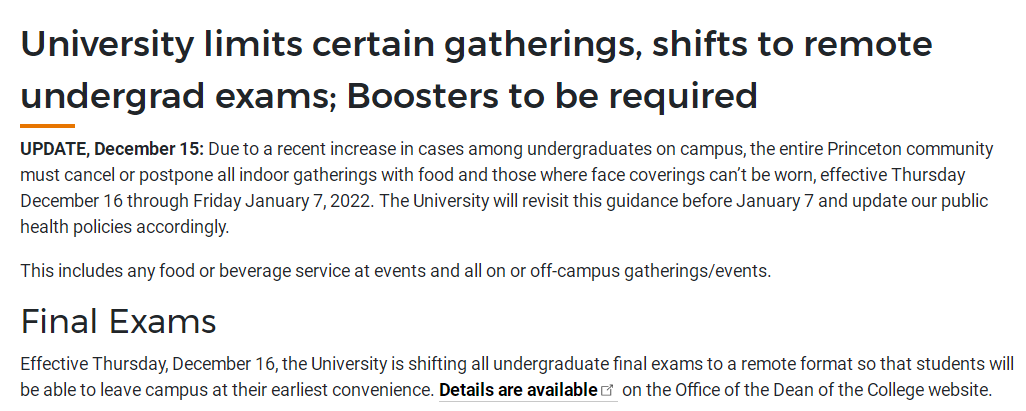Click the bold 'UPDATE, December 15:' label
This screenshot has width=1026, height=411.
tap(112, 149)
